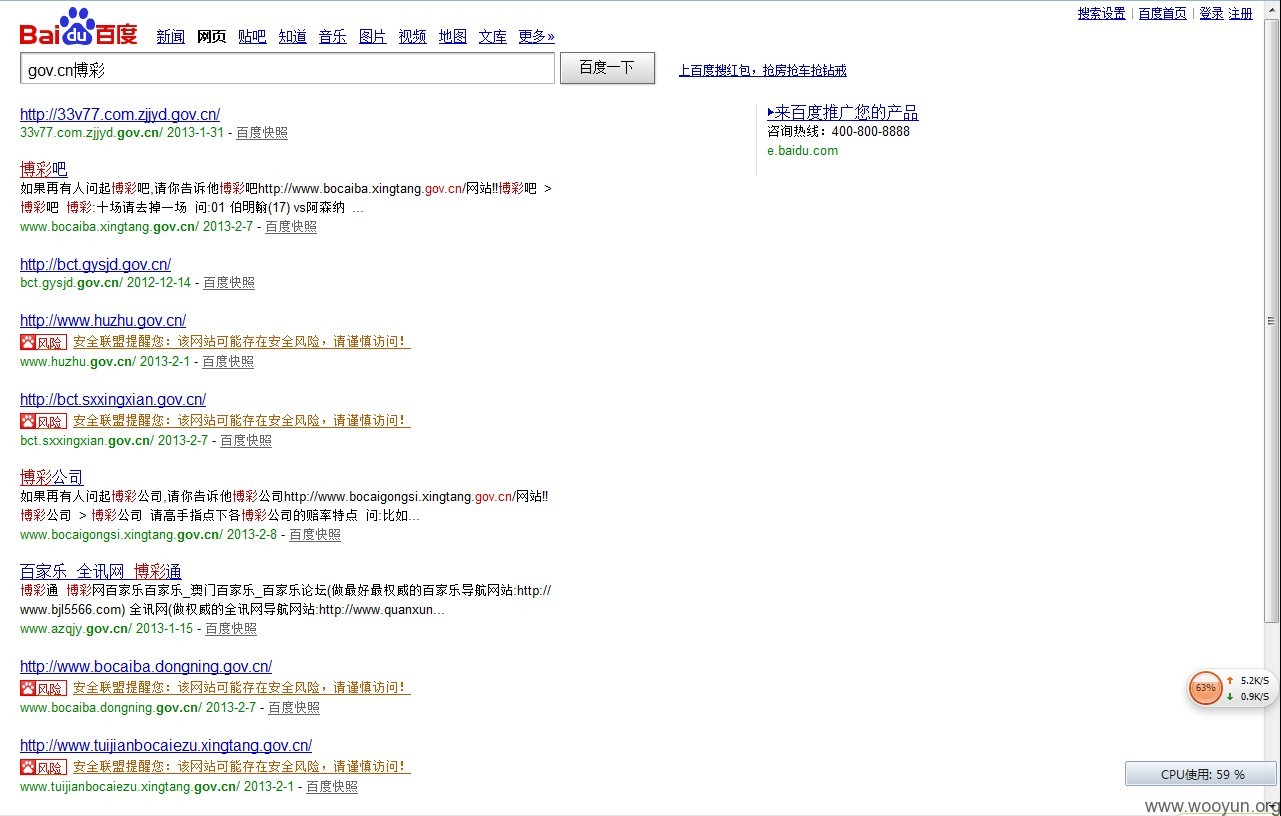Open the 文库 tab
This screenshot has height=816, width=1281.
point(492,37)
